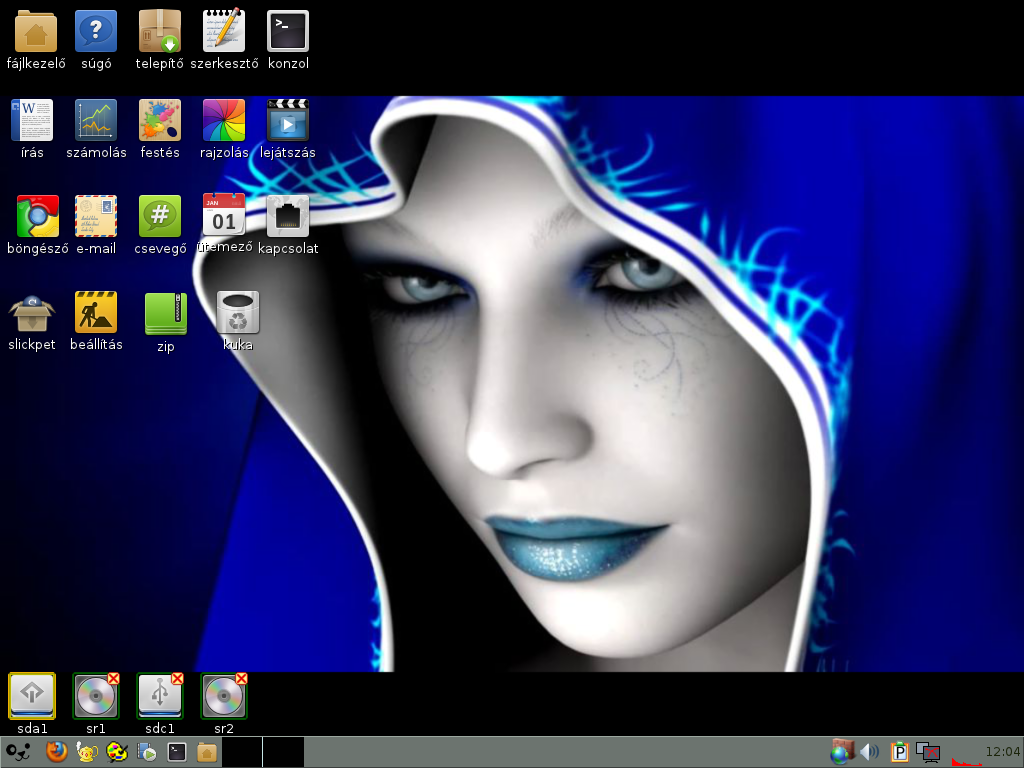
Task: Open the sdc1 USB drive icon
Action: (160, 696)
